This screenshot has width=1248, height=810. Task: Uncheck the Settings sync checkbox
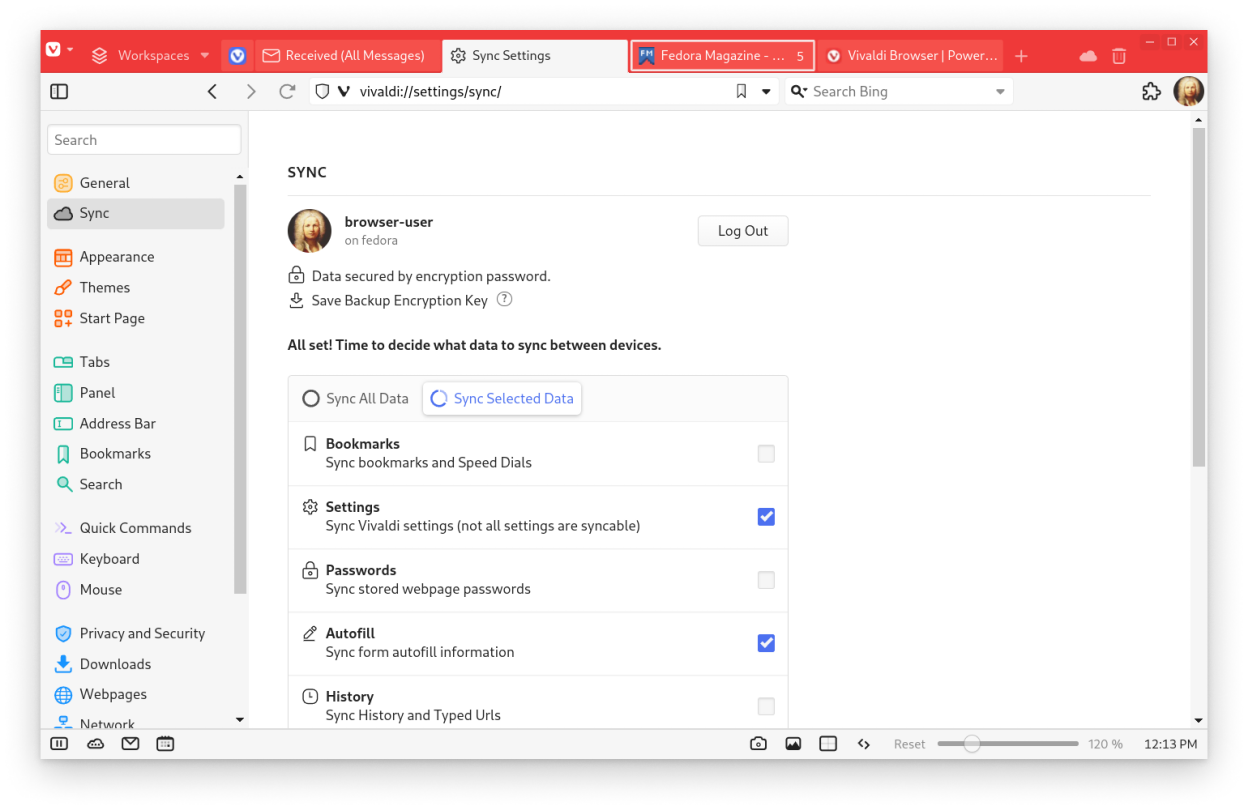click(x=766, y=517)
